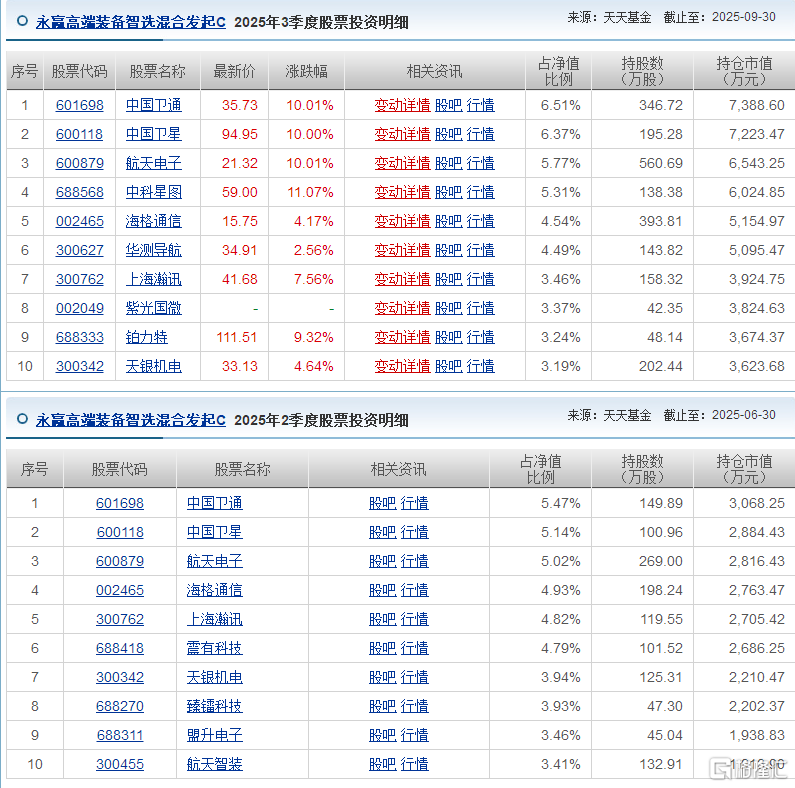This screenshot has width=795, height=788.
Task: Open 股吧 for 铂力特 row
Action: pyautogui.click(x=449, y=337)
